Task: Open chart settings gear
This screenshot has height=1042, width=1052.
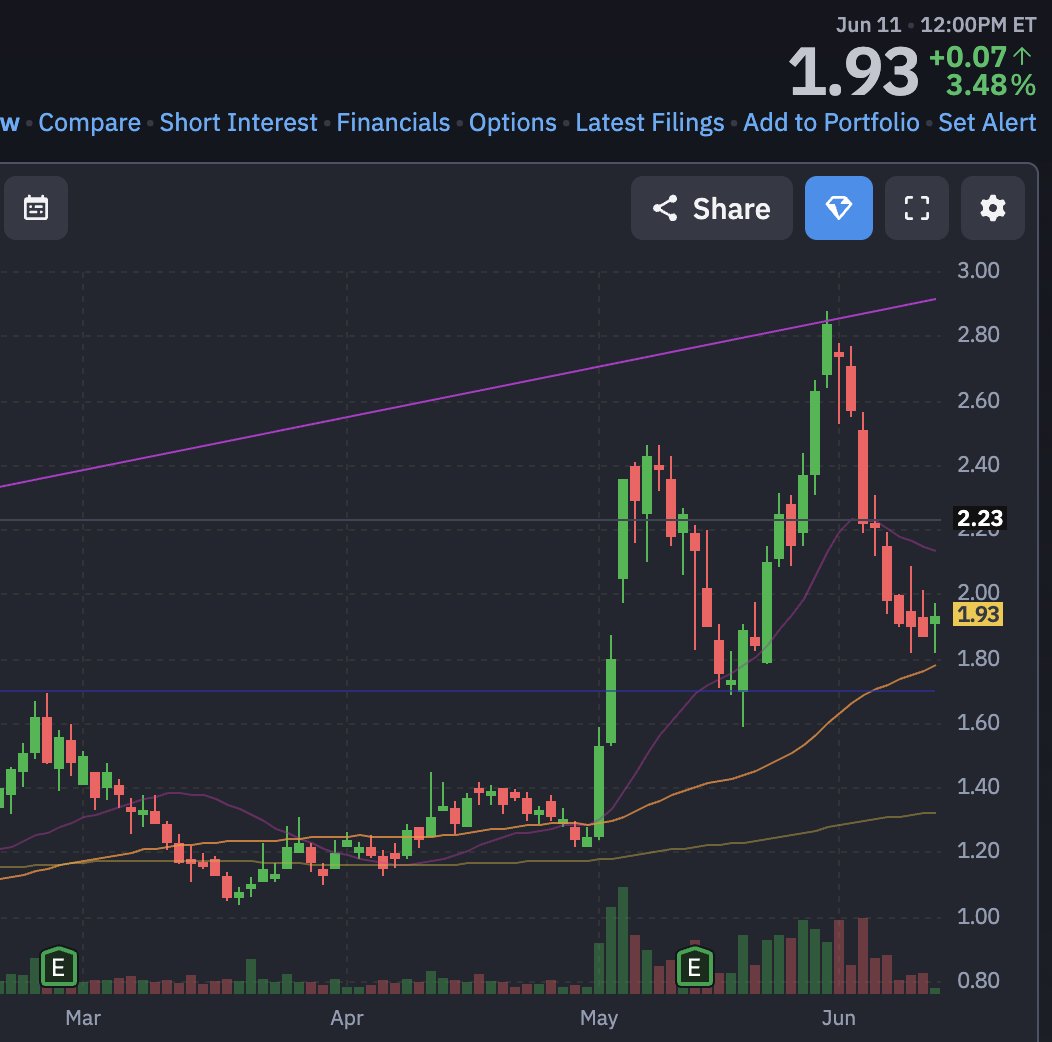Action: [993, 208]
